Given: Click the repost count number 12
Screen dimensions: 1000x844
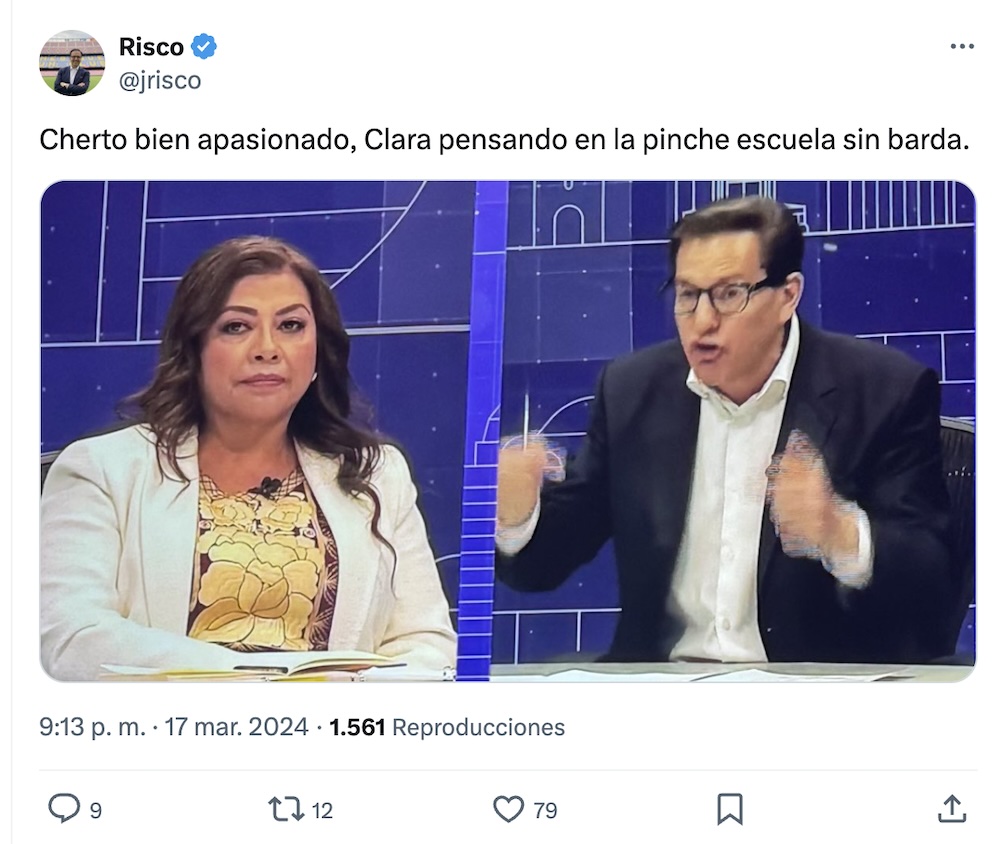Looking at the screenshot, I should click(x=322, y=810).
